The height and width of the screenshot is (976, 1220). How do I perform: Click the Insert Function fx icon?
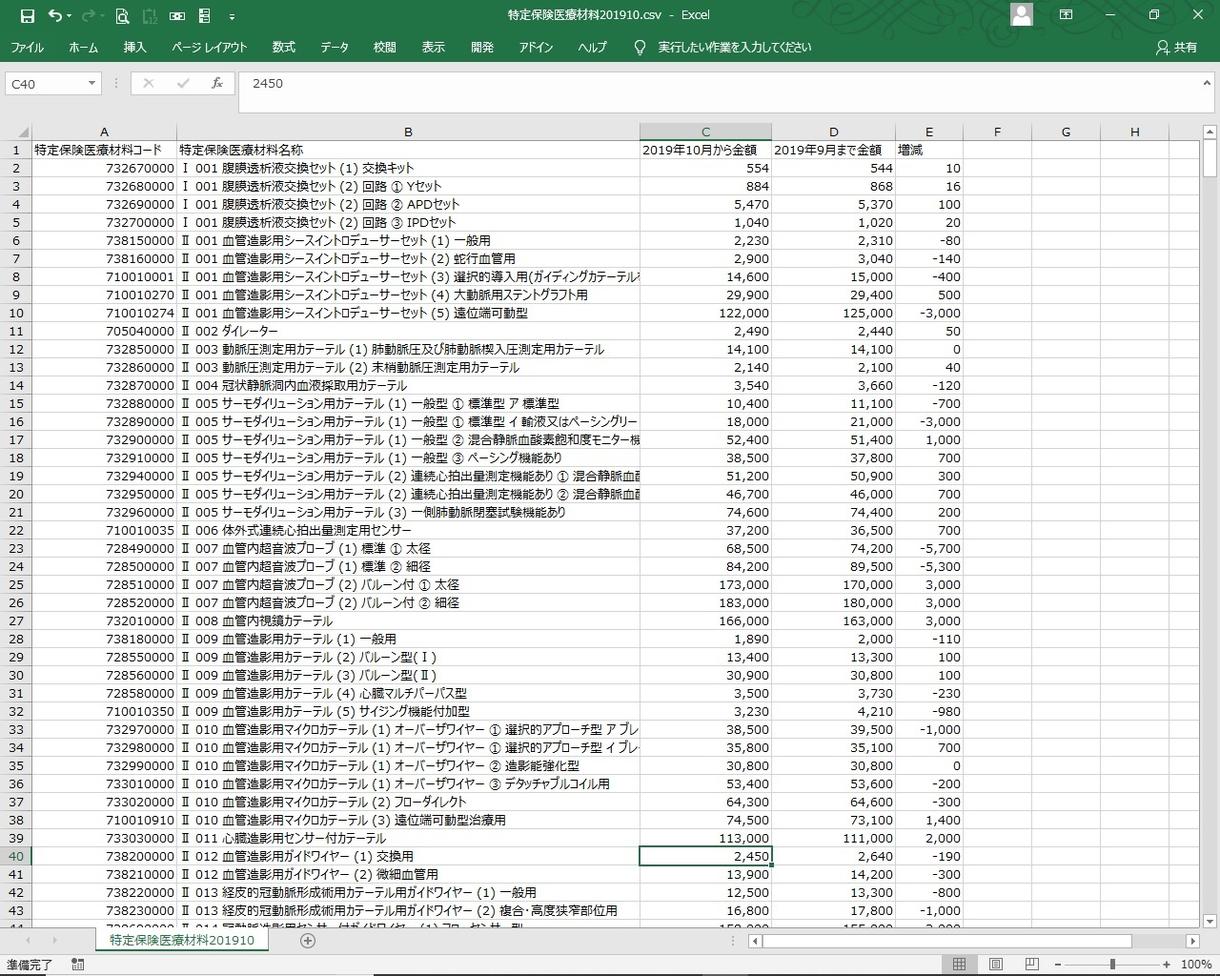216,84
